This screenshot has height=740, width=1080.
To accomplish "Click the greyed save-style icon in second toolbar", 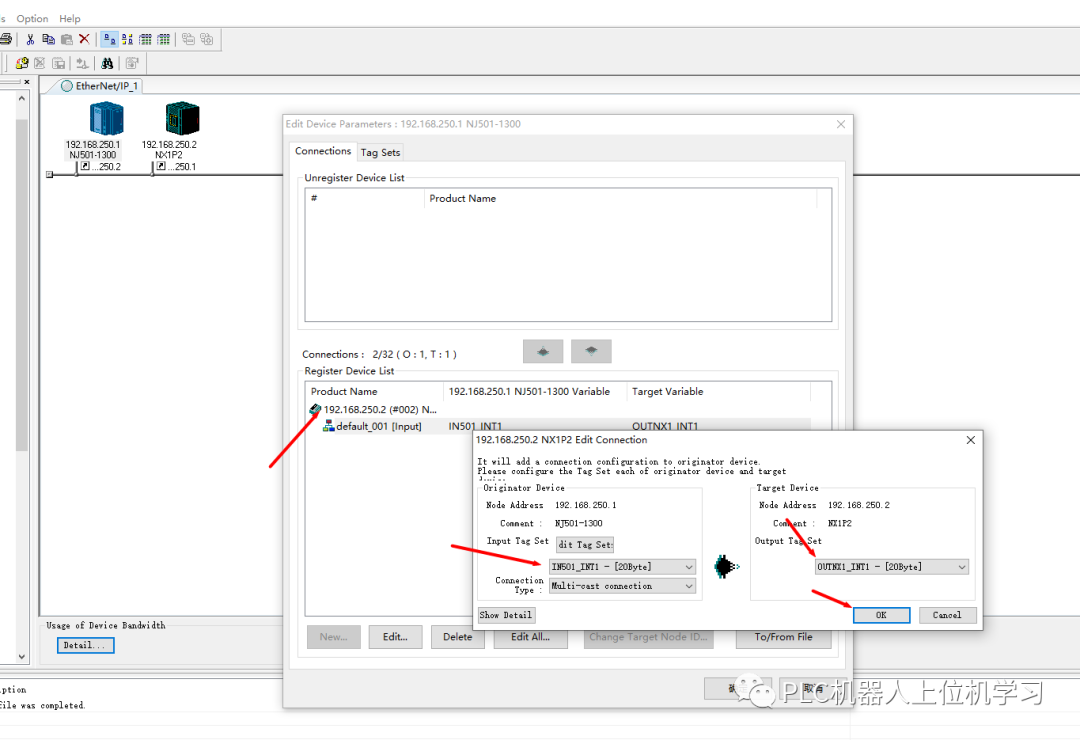I will [59, 63].
